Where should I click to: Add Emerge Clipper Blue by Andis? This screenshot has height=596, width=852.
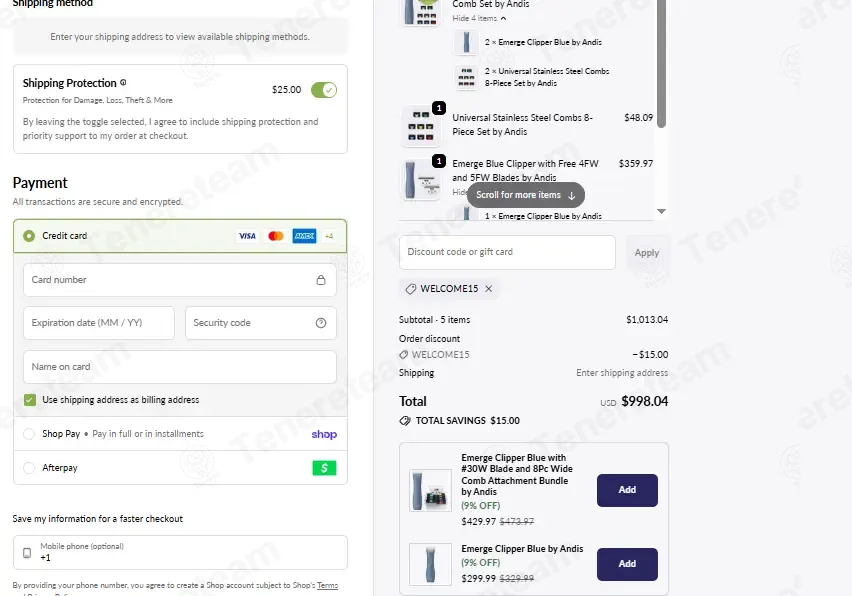pyautogui.click(x=627, y=564)
